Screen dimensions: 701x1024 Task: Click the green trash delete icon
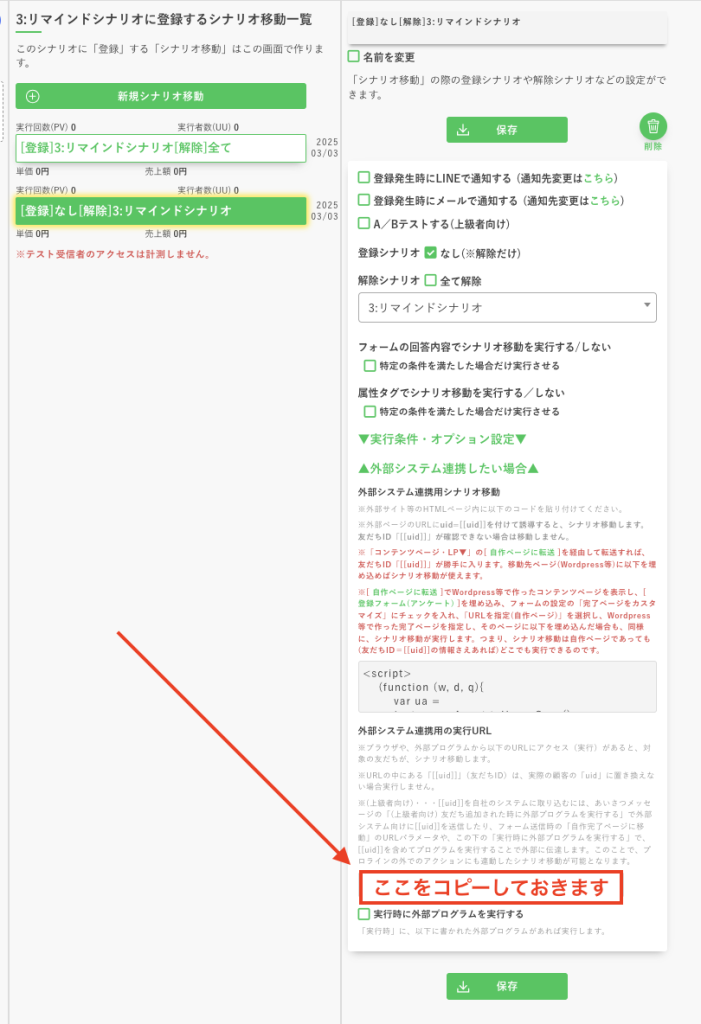tap(652, 126)
